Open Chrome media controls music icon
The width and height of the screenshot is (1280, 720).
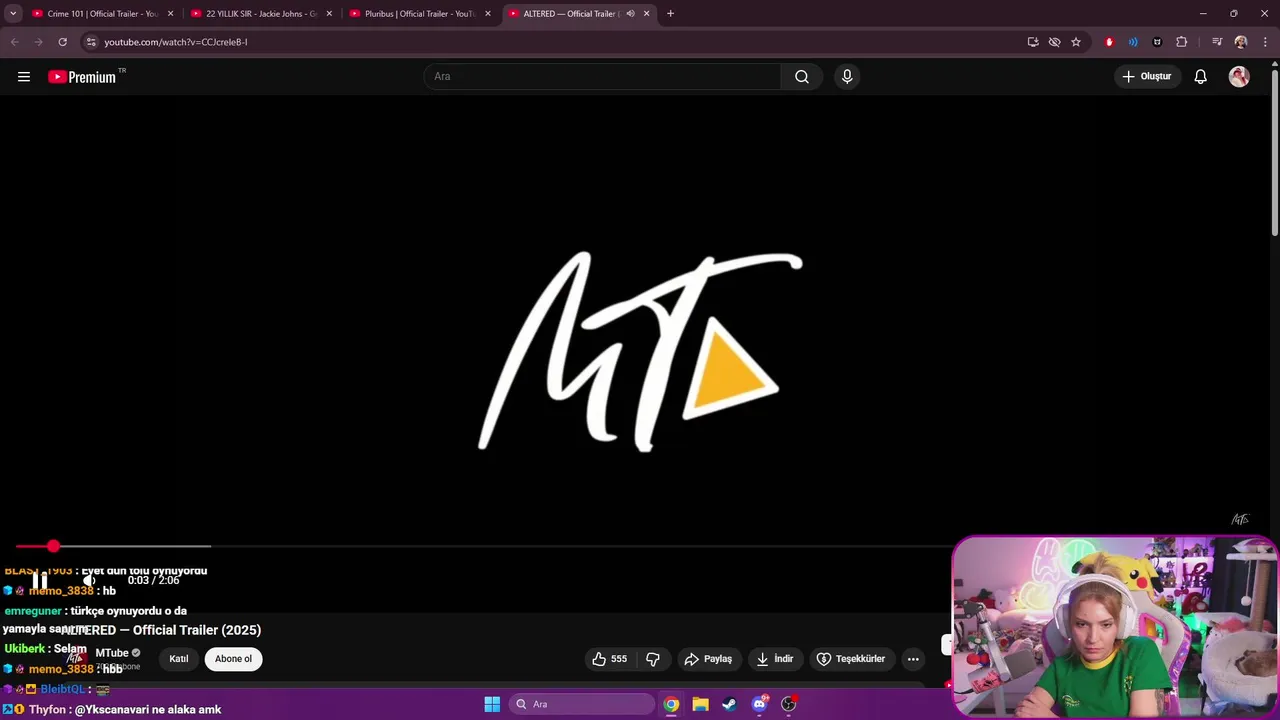1217,42
